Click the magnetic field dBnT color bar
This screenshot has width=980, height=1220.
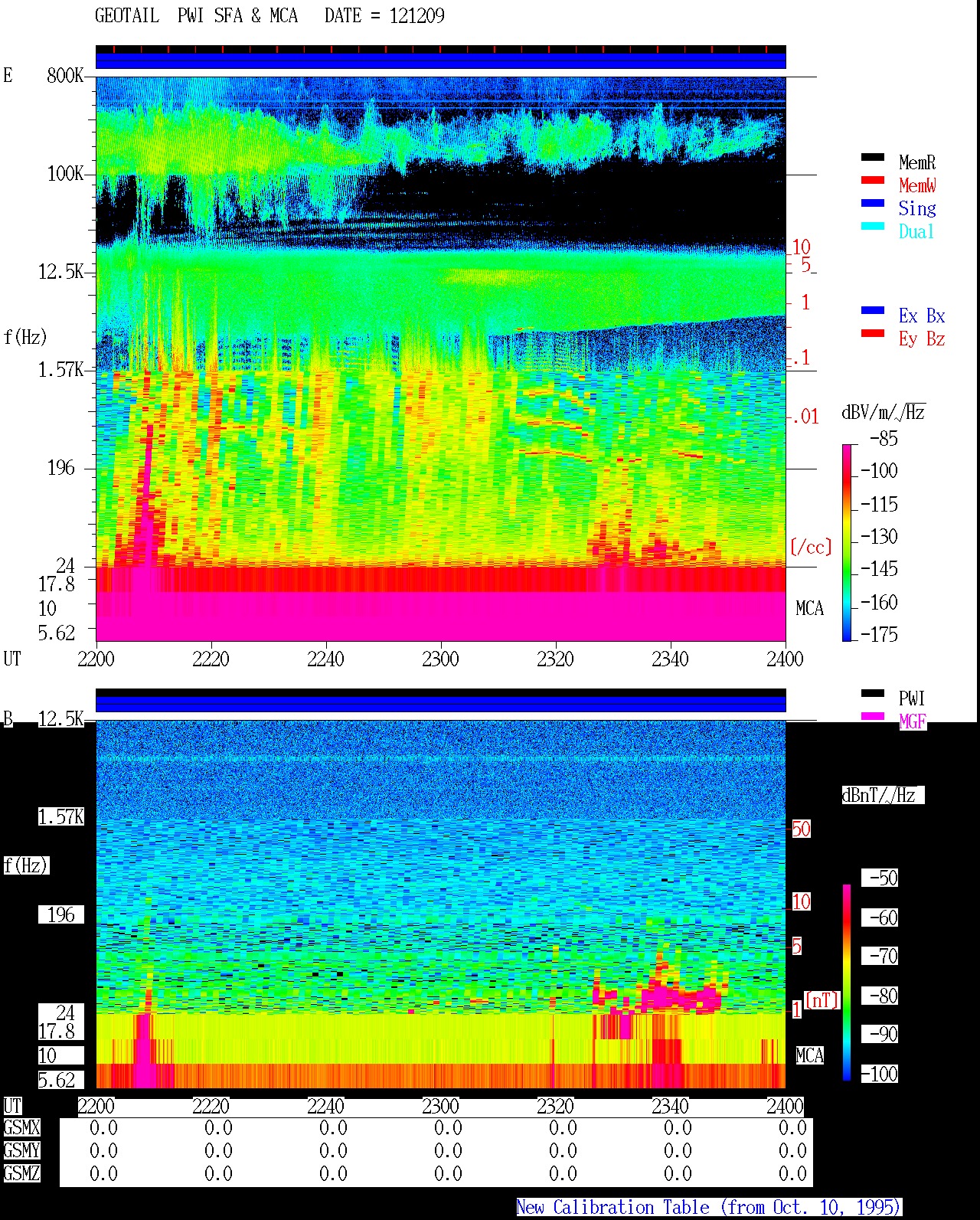tap(847, 983)
